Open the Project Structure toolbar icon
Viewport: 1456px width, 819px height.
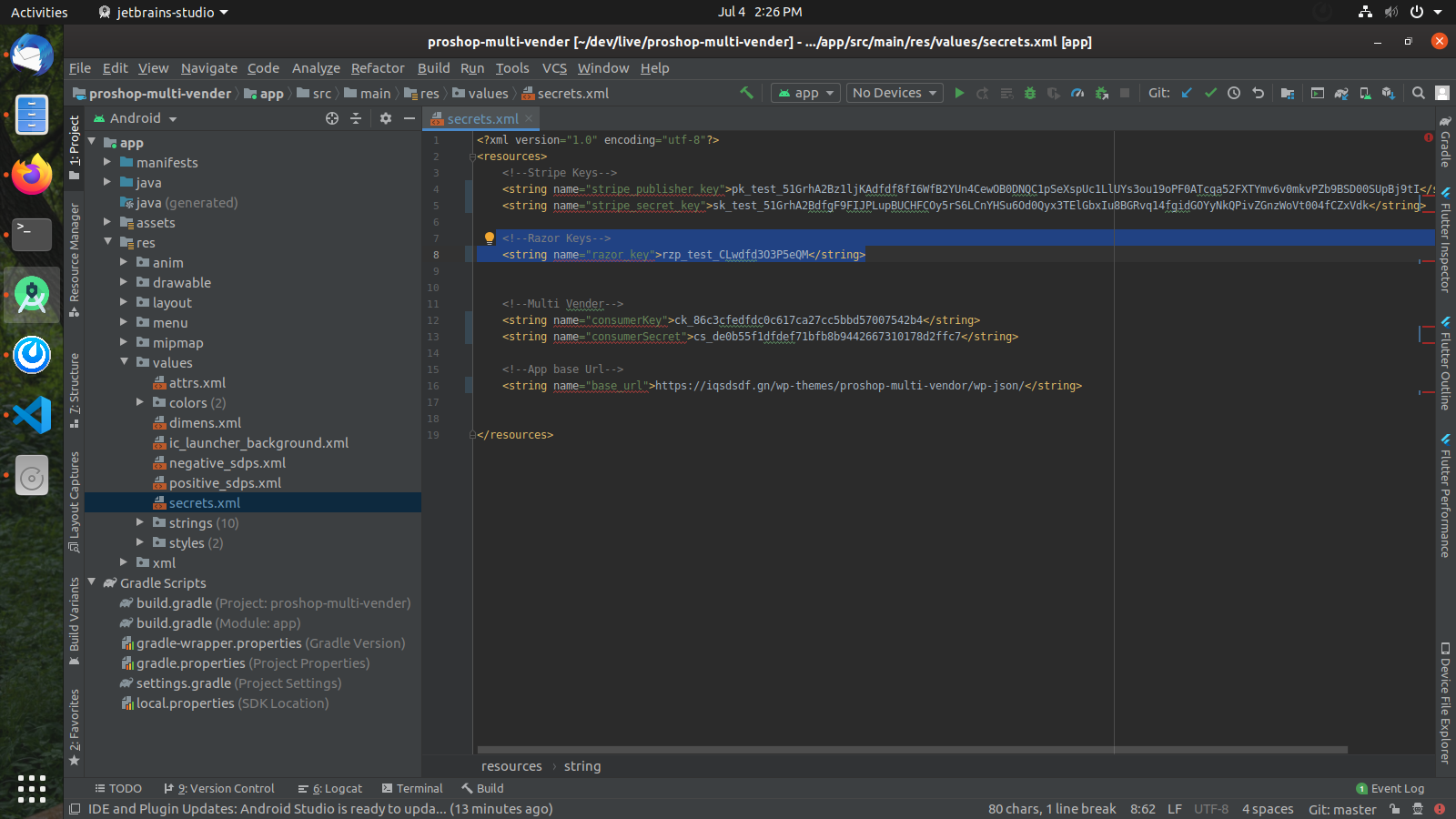tap(1288, 93)
